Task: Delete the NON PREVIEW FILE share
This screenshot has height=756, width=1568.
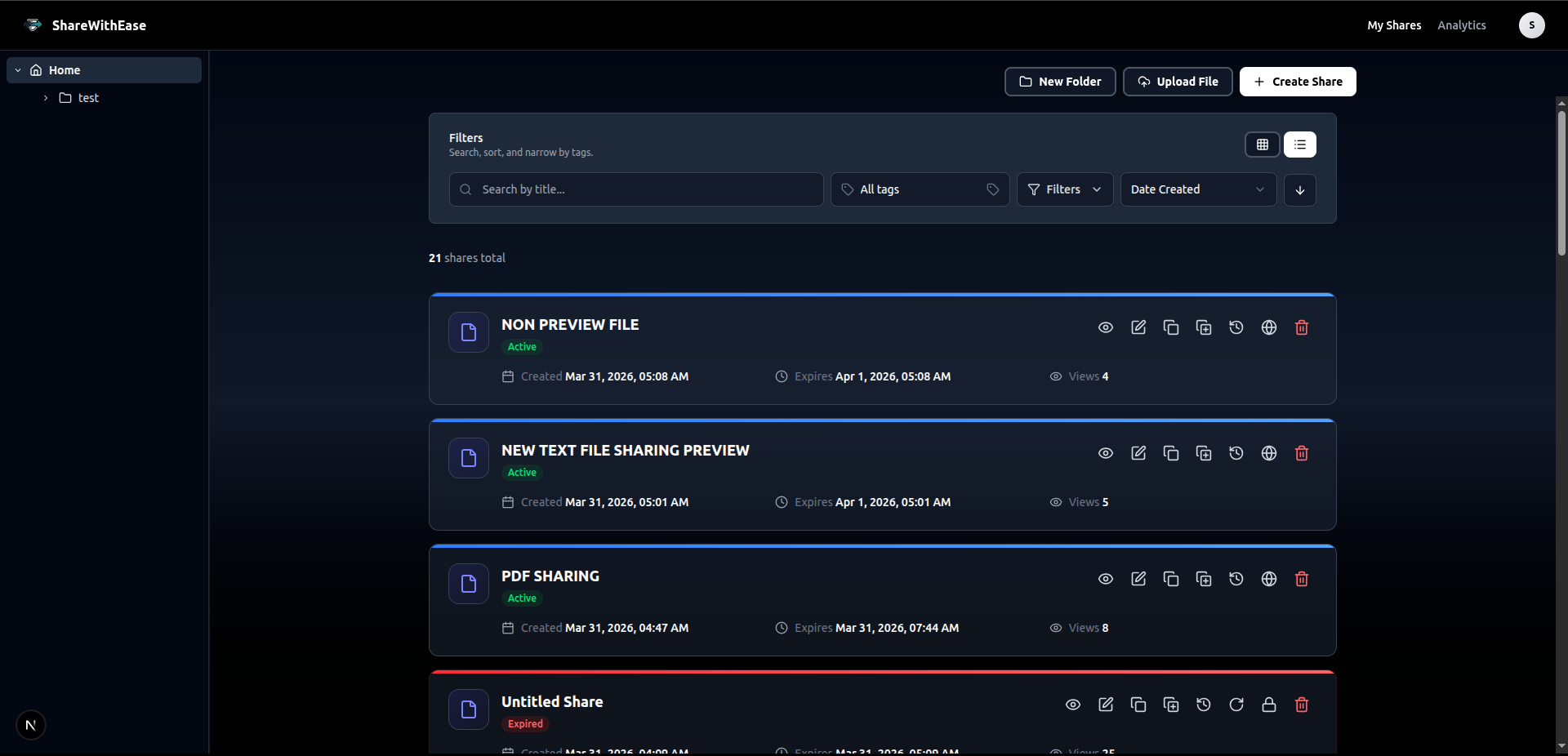Action: coord(1302,327)
